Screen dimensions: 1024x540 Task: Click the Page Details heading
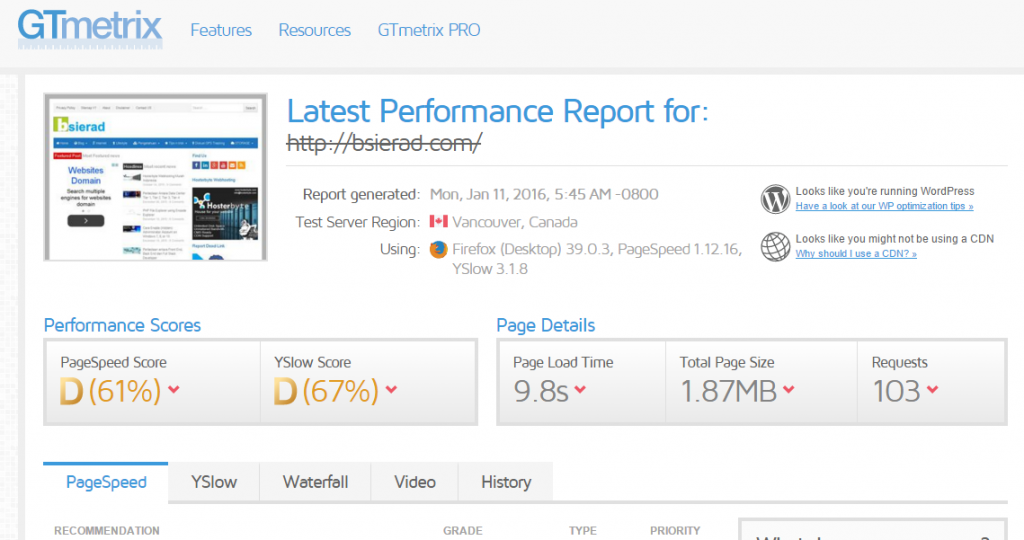[545, 325]
